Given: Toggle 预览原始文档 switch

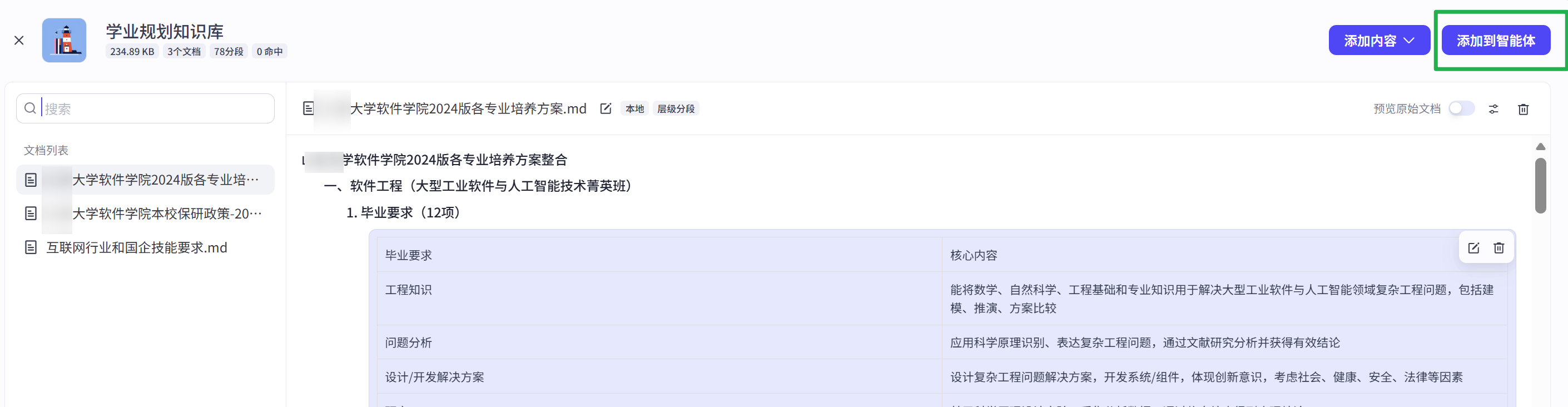Looking at the screenshot, I should pos(1461,109).
